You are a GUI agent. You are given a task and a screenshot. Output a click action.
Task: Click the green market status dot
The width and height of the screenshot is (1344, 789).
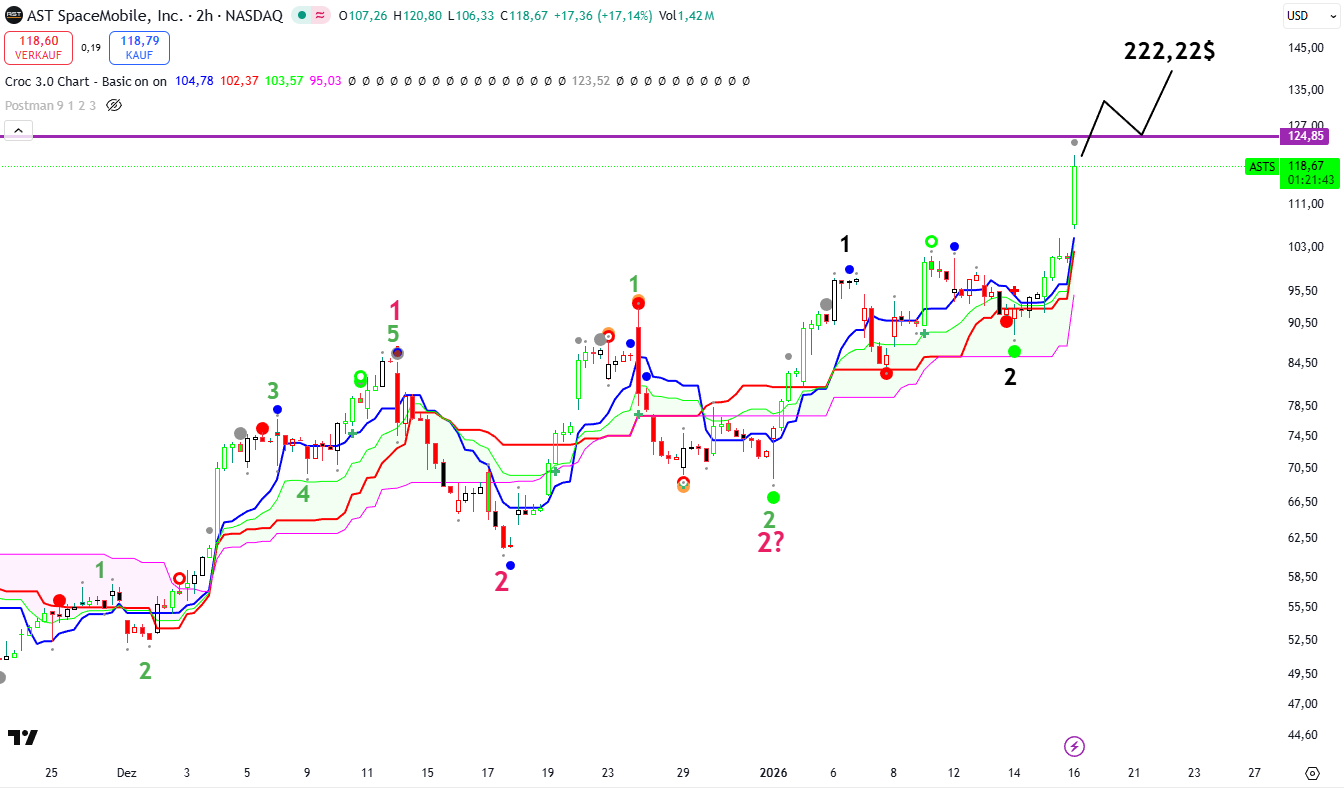coord(301,15)
